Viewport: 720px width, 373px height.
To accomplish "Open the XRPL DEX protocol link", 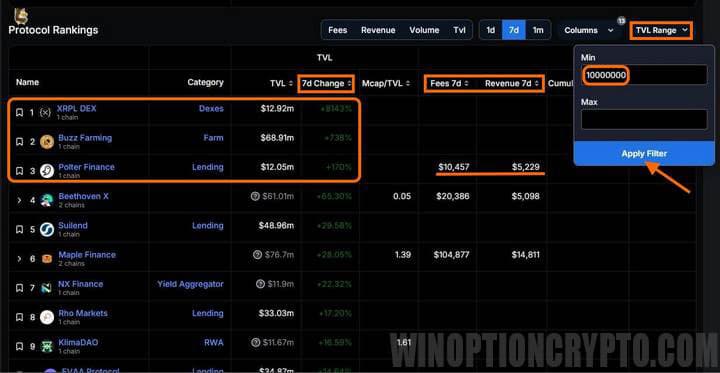I will tap(77, 109).
